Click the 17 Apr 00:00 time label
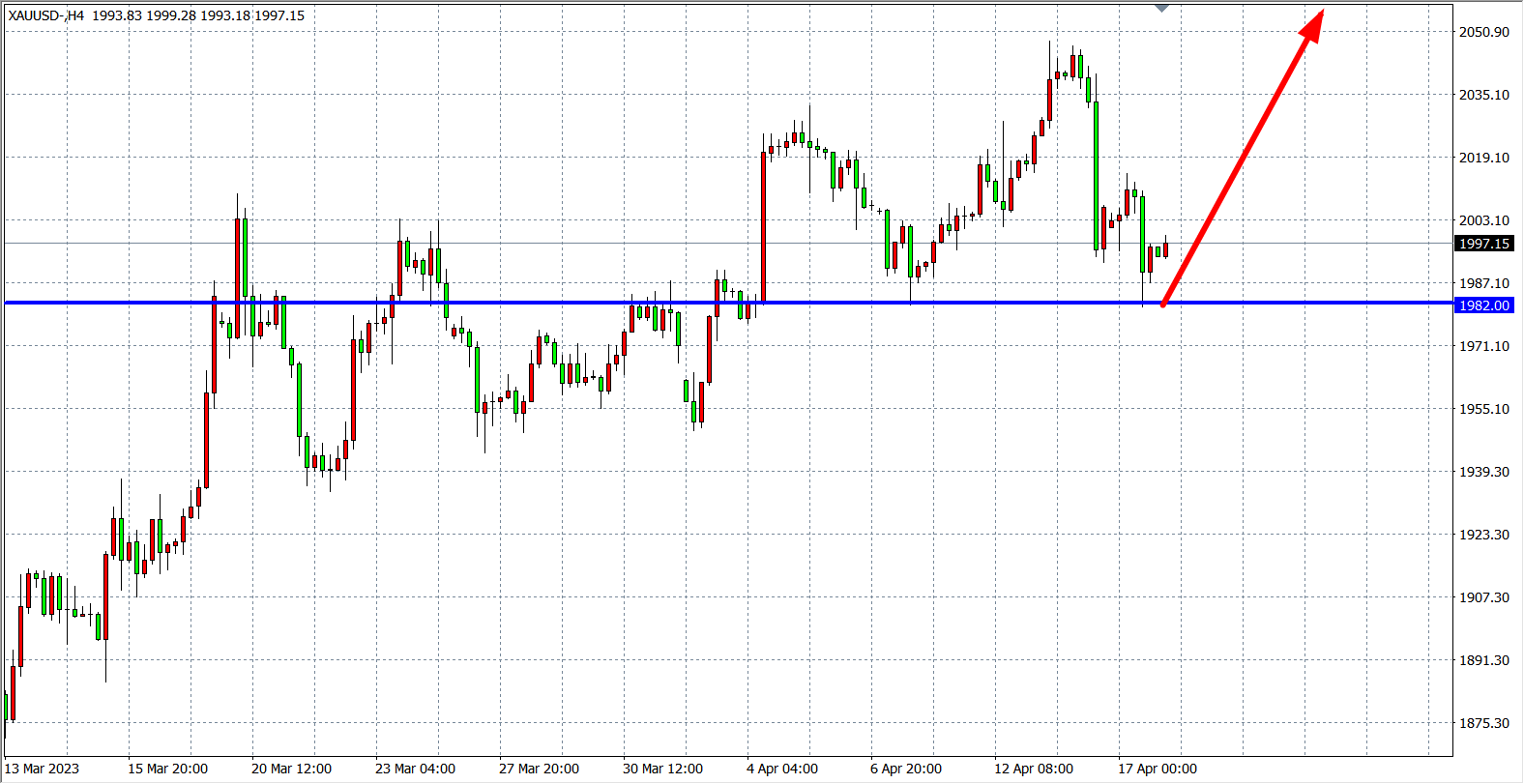 pos(1158,769)
